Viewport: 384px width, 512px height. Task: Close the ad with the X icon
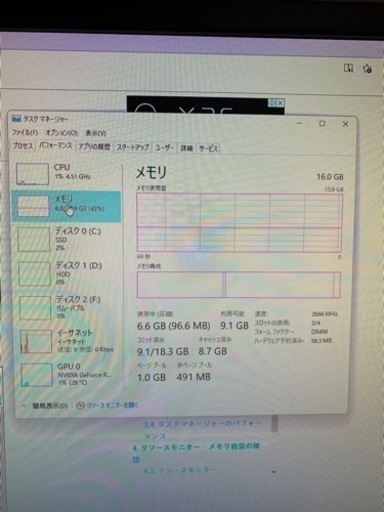[x=280, y=103]
